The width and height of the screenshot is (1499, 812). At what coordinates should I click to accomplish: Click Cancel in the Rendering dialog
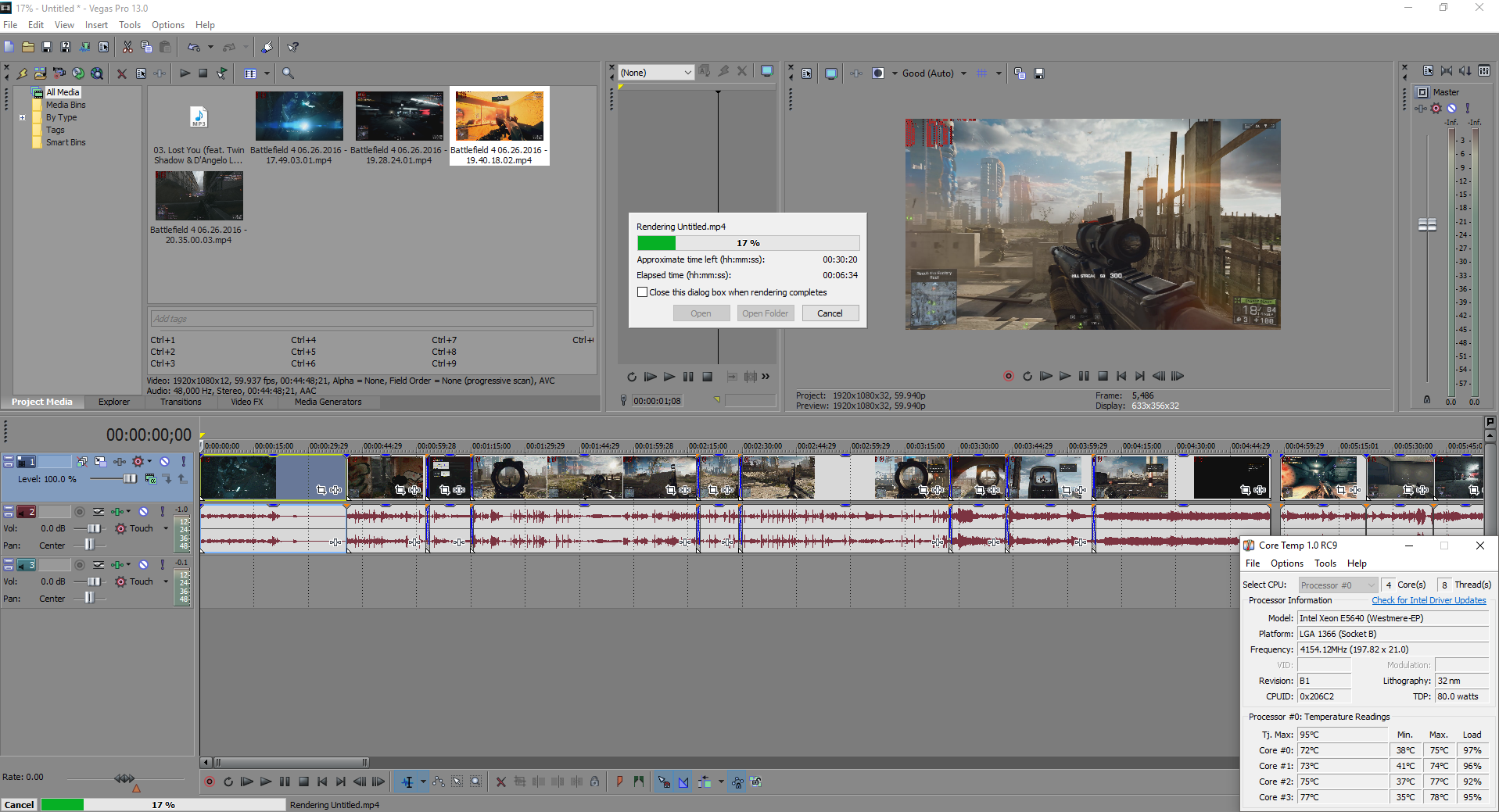(x=830, y=313)
